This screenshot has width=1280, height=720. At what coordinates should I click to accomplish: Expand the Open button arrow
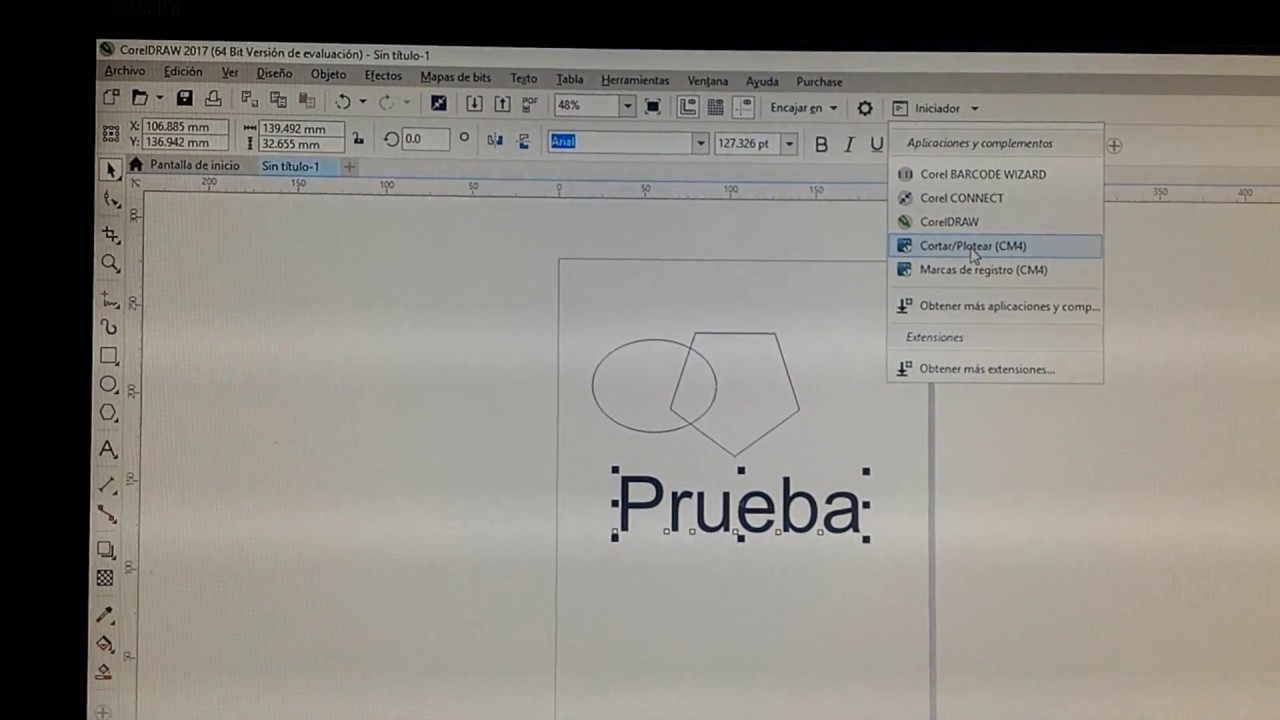pyautogui.click(x=159, y=99)
